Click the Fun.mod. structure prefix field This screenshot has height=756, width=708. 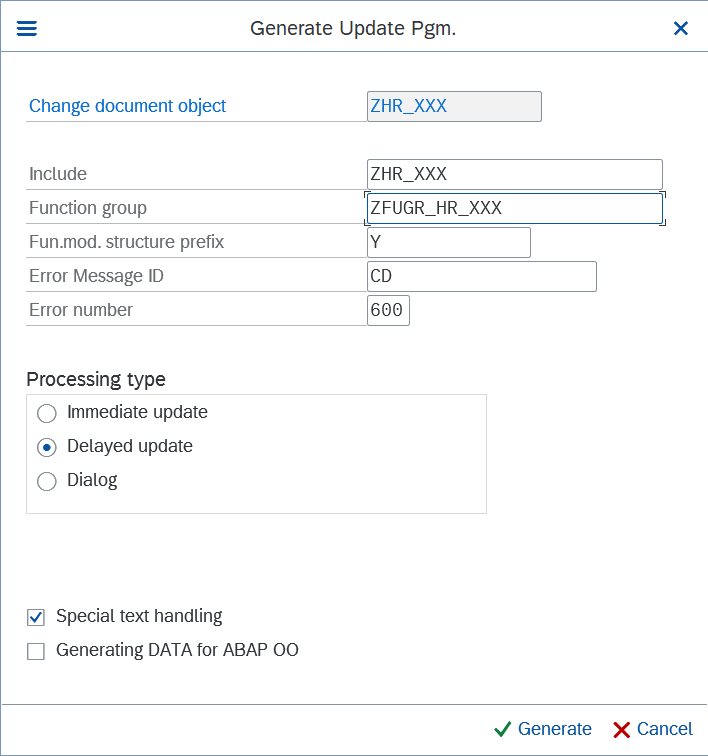coord(448,242)
